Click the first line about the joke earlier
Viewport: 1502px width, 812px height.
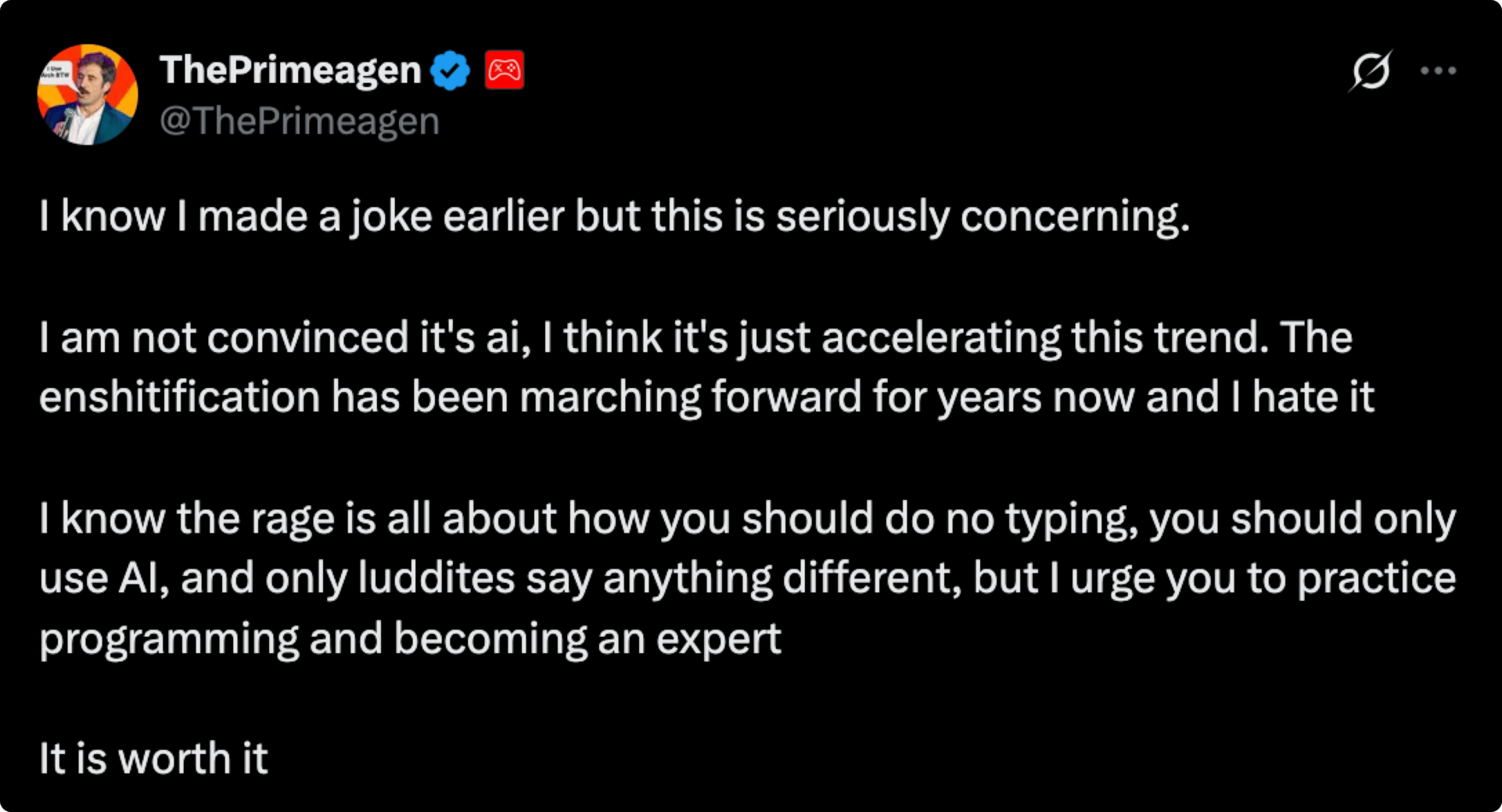click(x=614, y=217)
